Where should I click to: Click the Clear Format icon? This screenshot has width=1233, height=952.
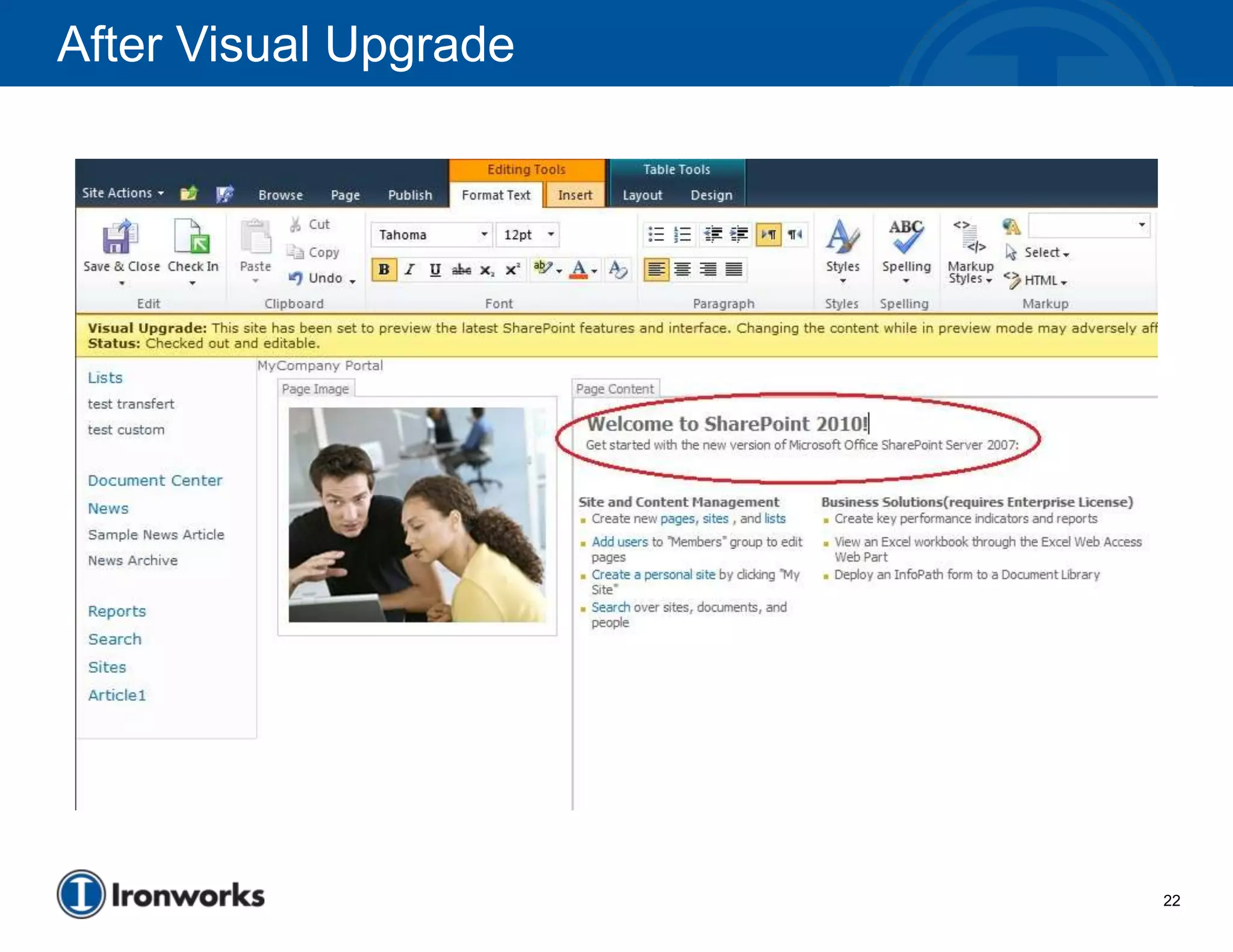618,270
